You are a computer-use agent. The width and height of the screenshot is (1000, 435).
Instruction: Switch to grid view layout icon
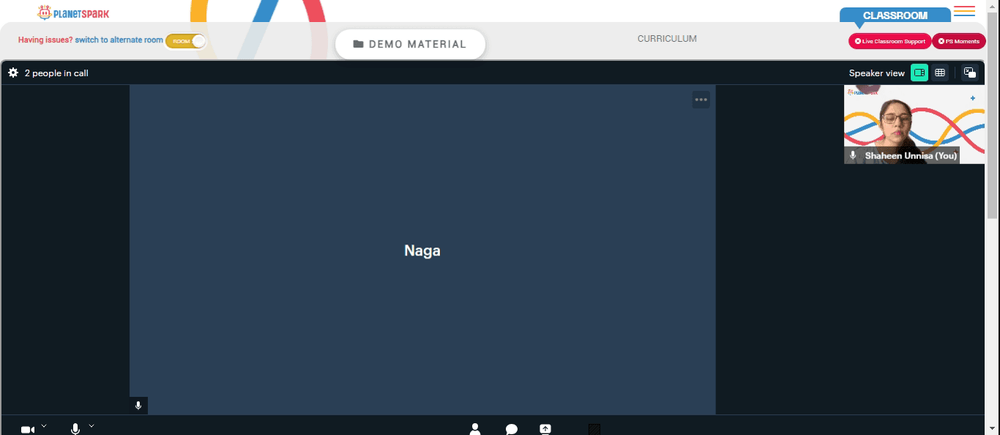pyautogui.click(x=939, y=73)
